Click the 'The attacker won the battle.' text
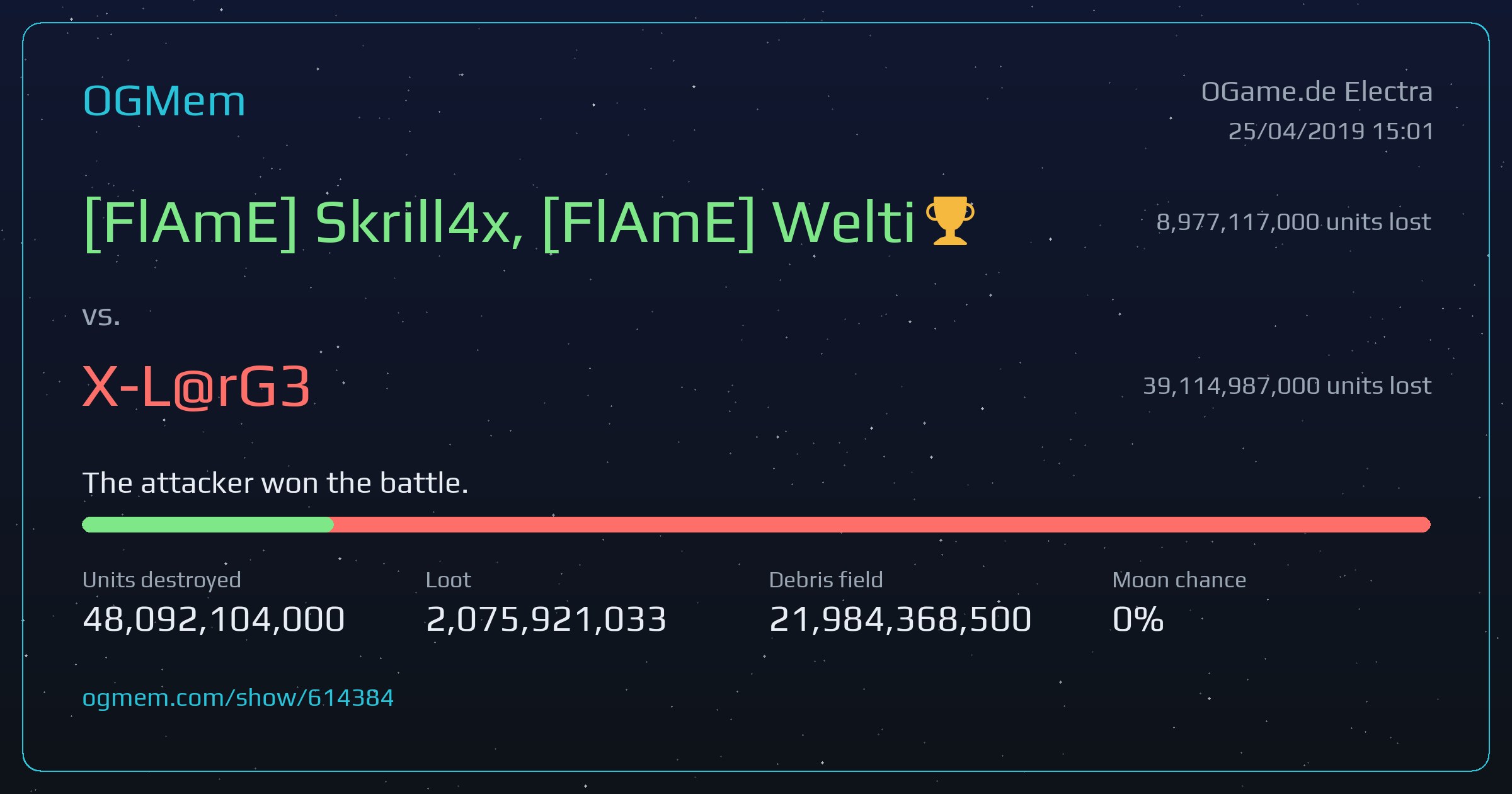The width and height of the screenshot is (1512, 794). 275,483
